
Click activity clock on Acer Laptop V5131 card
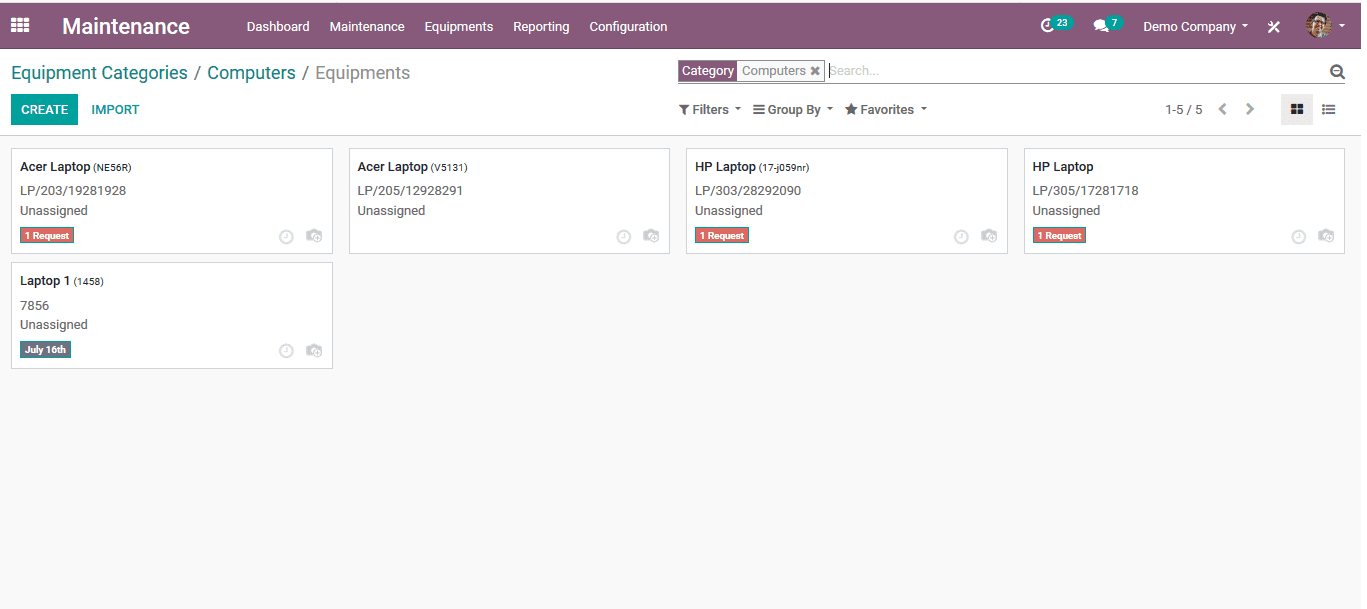tap(624, 237)
